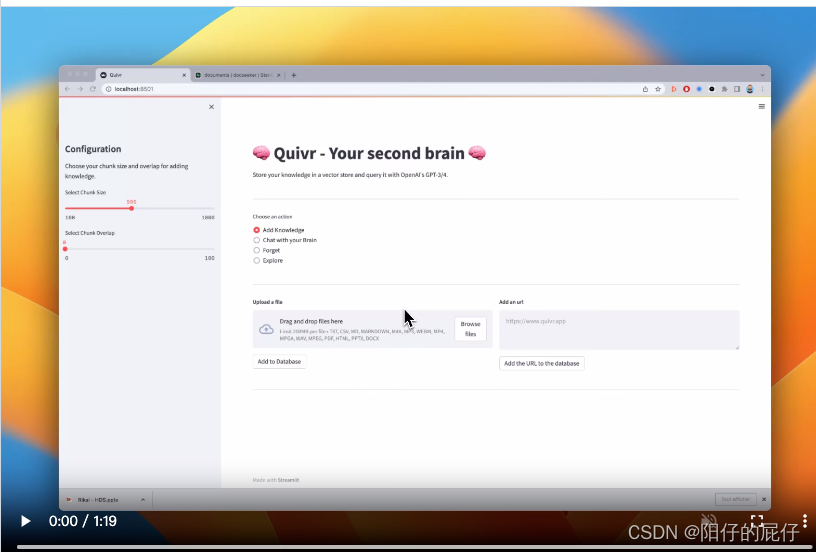Toggle the browser side panel icon
Viewport: 816px width, 552px height.
point(737,89)
